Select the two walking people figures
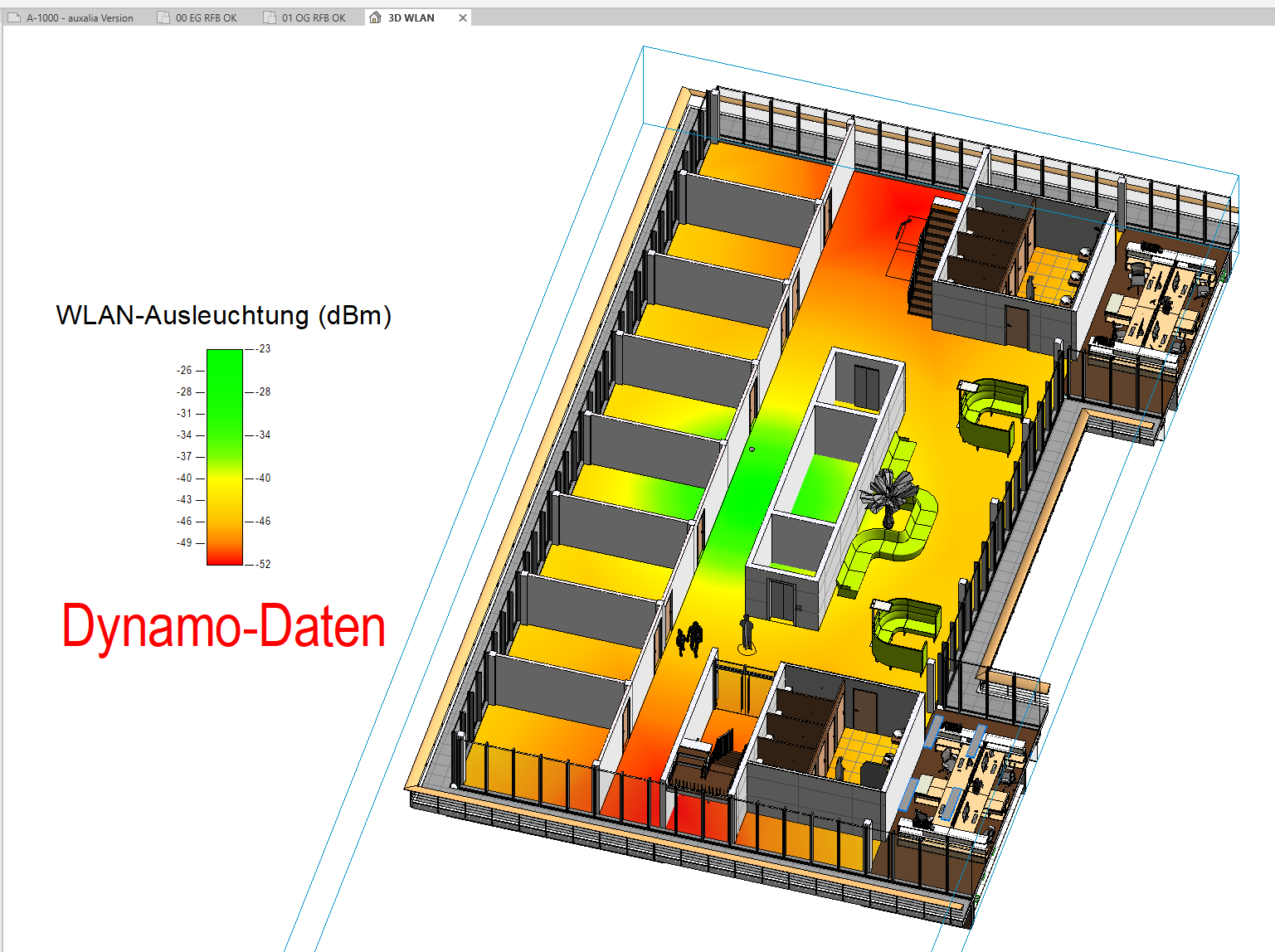Image resolution: width=1275 pixels, height=952 pixels. (x=690, y=639)
